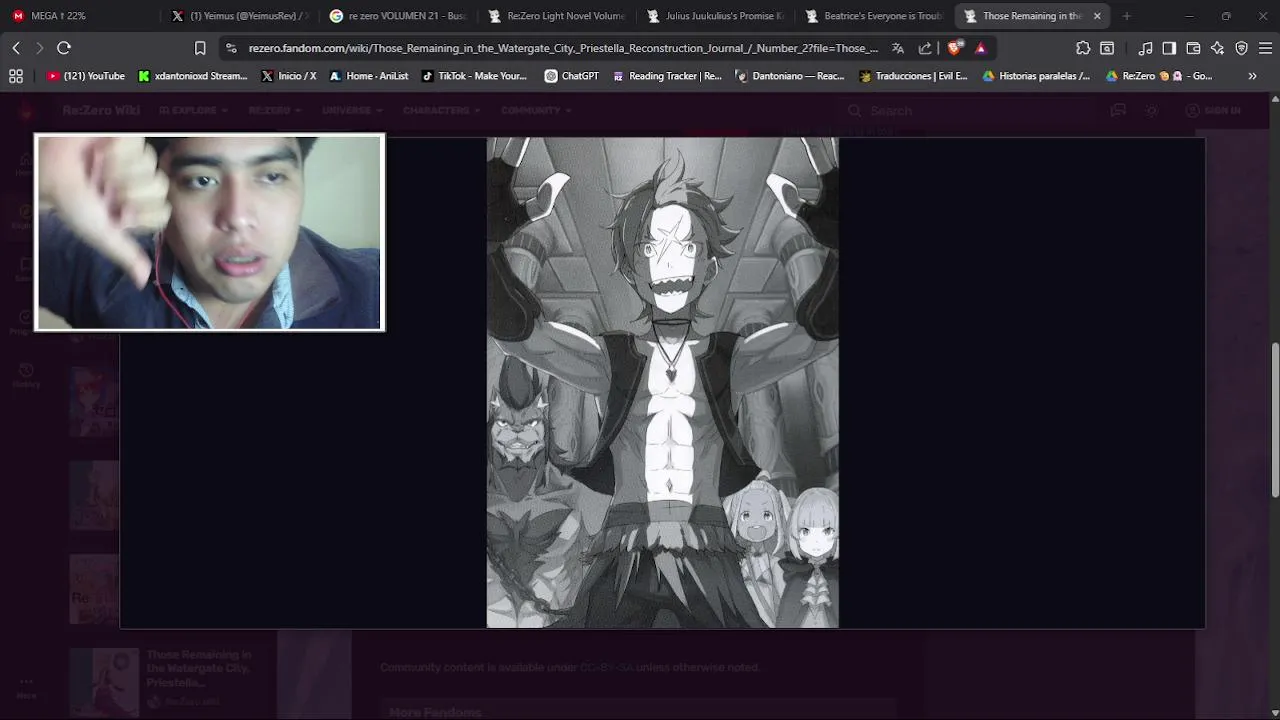
Task: Close the Those Remaining in the tab
Action: click(1097, 16)
